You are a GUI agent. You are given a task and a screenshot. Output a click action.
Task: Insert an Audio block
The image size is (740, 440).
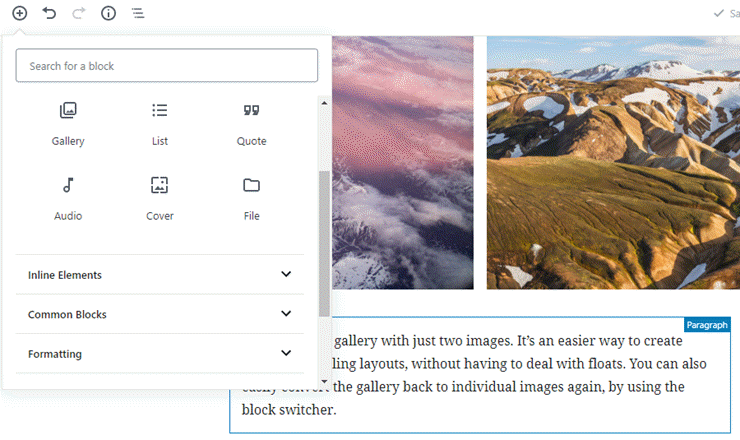point(68,199)
